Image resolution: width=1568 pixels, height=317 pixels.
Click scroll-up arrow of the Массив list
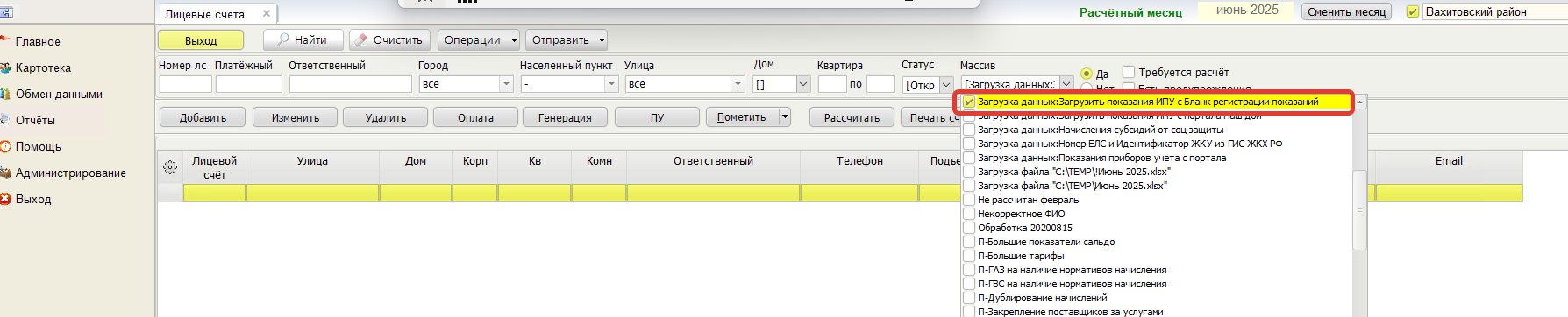[1360, 102]
